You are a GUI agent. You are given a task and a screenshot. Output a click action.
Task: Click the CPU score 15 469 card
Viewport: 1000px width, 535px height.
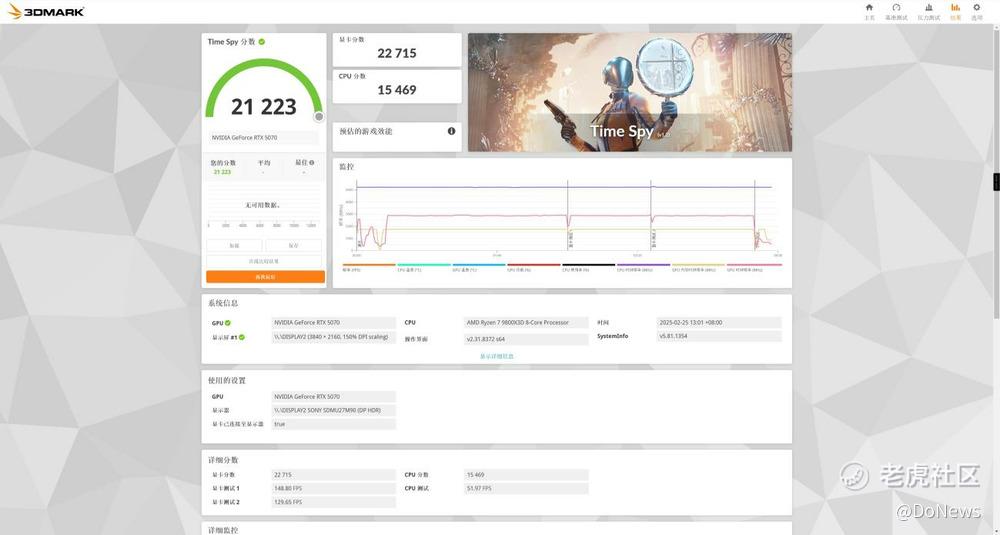[397, 86]
